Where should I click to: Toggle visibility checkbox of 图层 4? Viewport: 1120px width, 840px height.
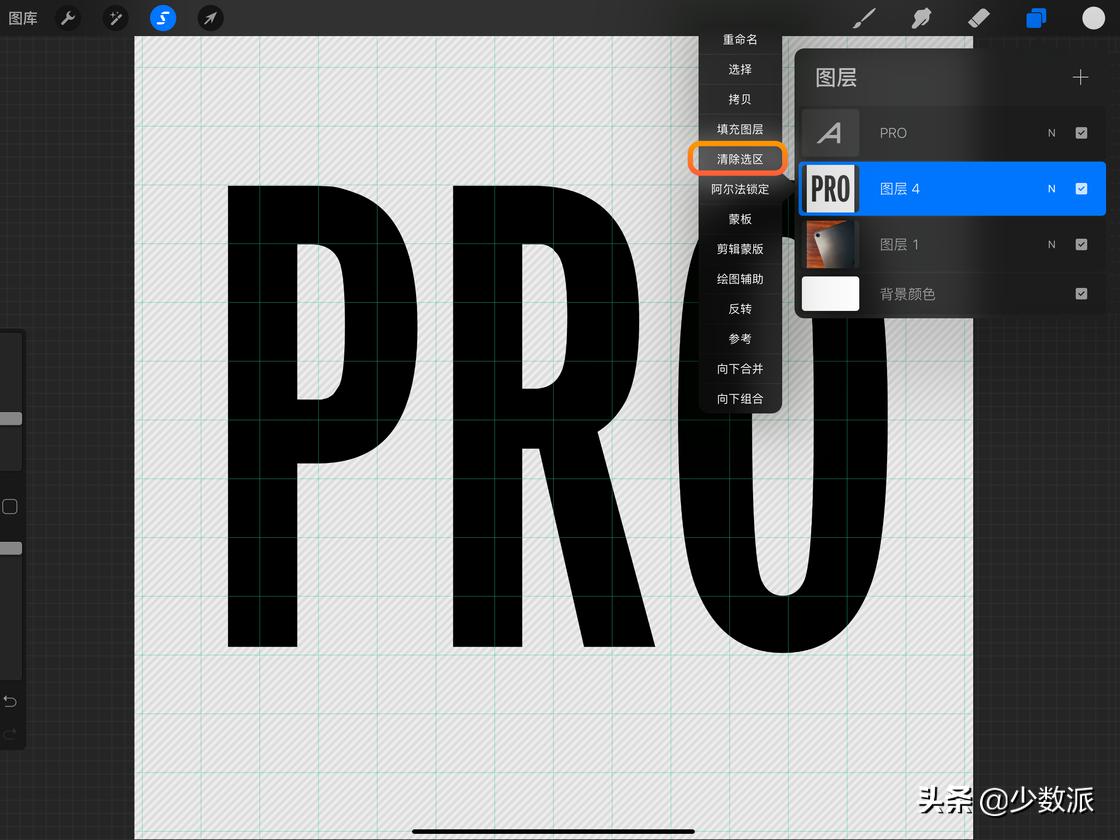click(1081, 189)
